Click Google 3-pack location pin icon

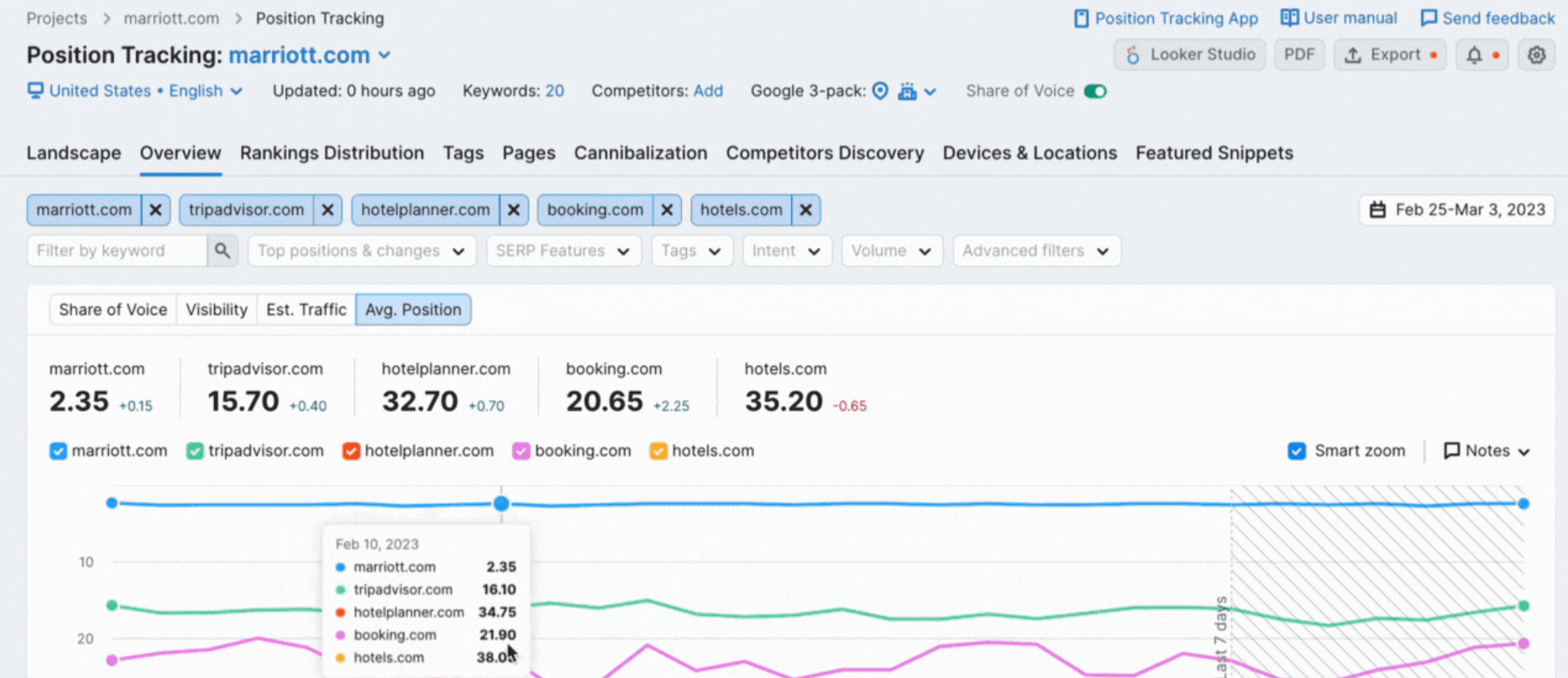coord(880,91)
